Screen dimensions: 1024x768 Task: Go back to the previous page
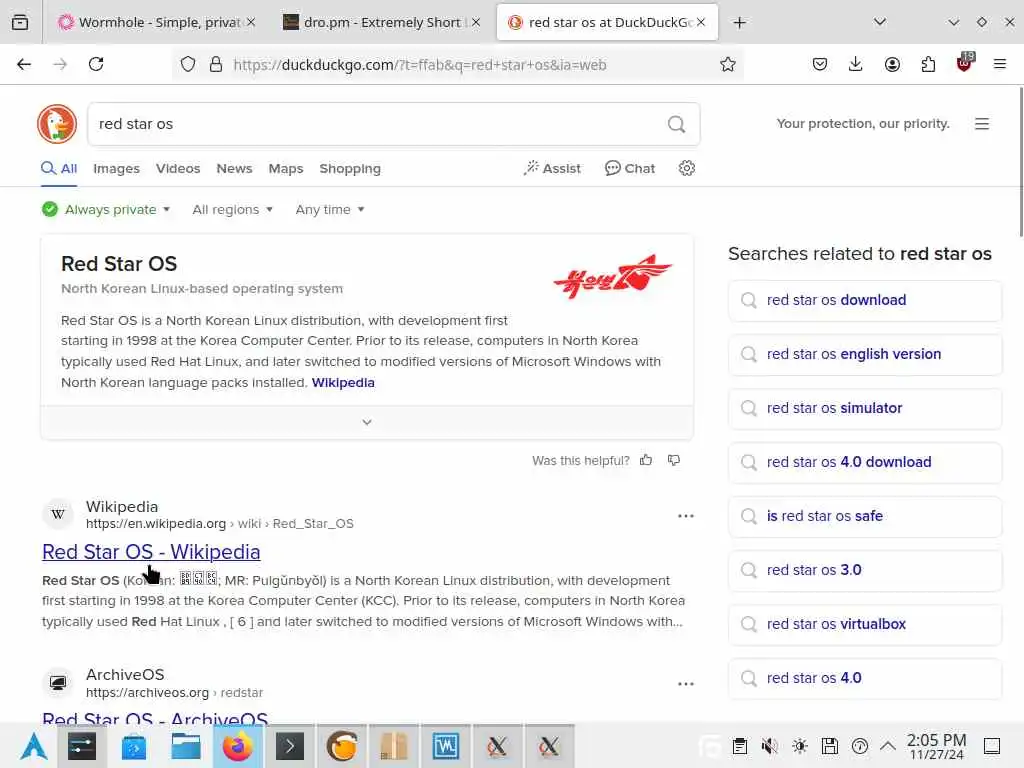24,64
